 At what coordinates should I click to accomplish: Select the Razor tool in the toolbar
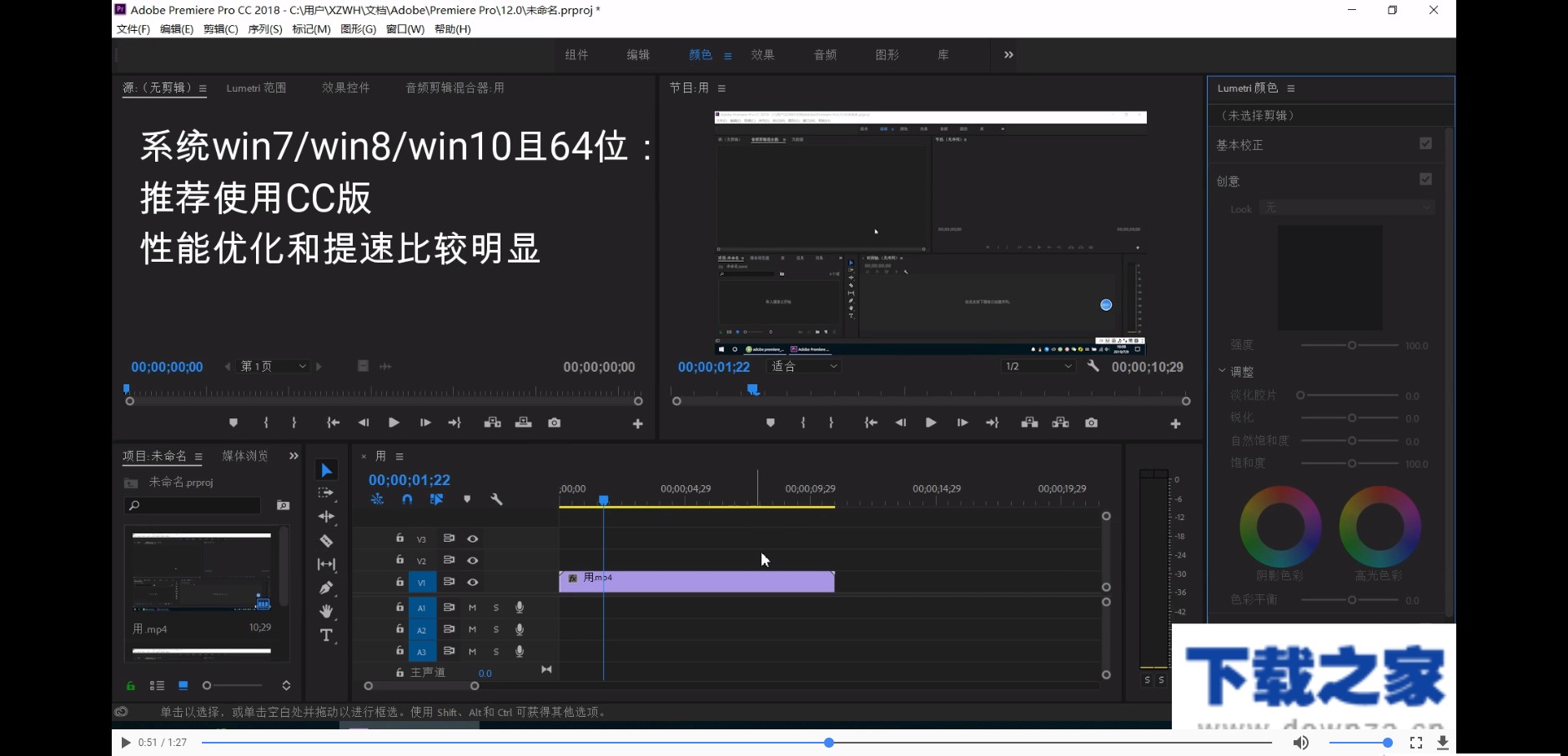[x=327, y=540]
